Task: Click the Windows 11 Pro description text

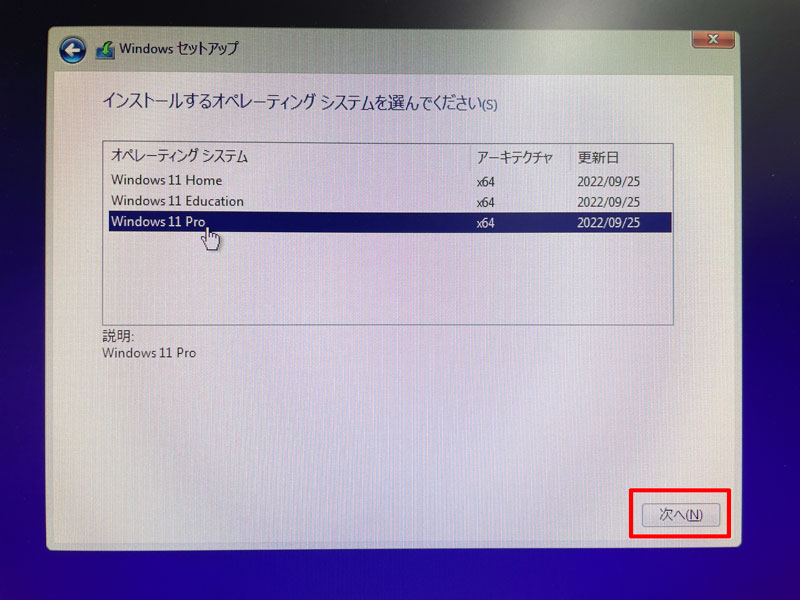Action: point(152,353)
